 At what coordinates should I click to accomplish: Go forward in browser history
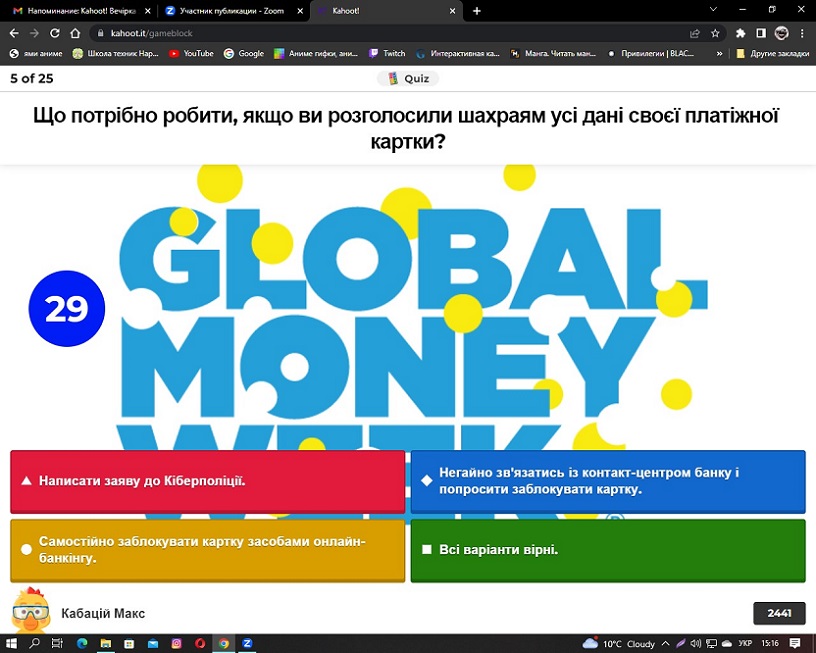coord(34,33)
